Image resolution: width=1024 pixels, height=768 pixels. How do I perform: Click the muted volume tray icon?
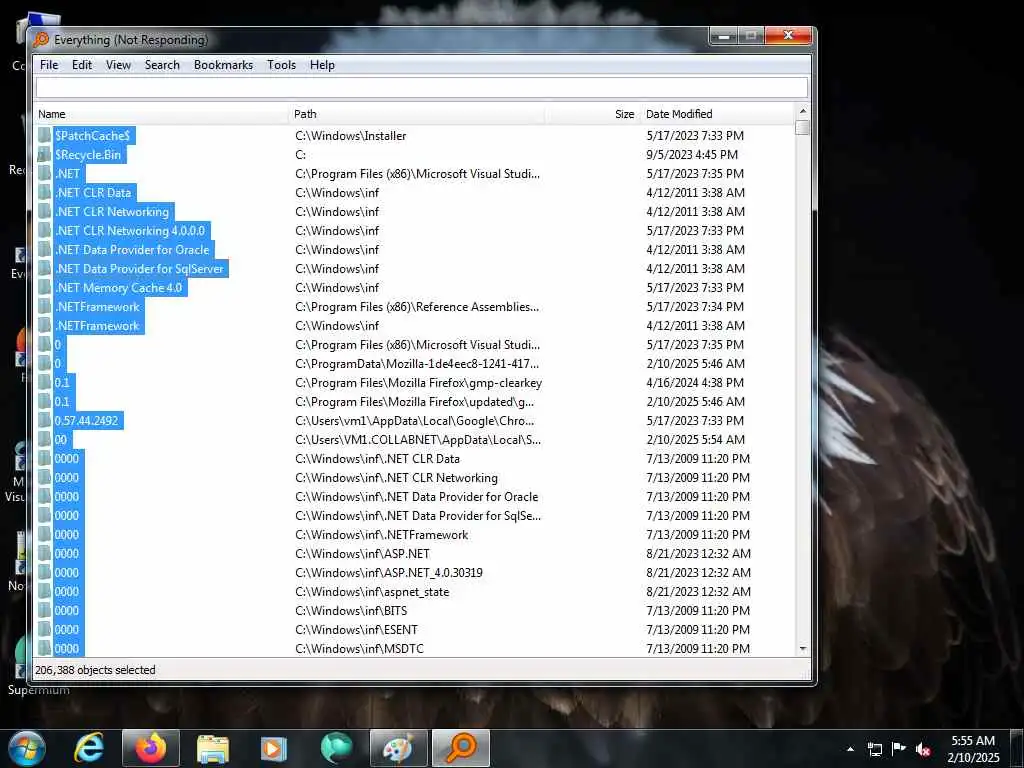tap(923, 749)
